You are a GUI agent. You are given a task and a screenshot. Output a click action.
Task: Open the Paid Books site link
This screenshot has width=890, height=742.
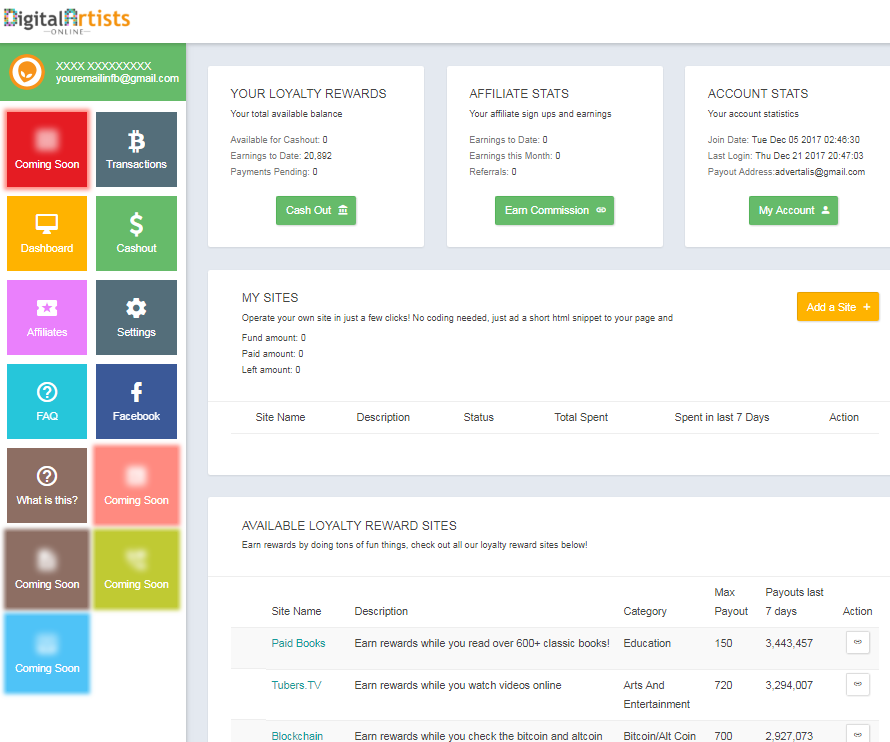pyautogui.click(x=298, y=643)
